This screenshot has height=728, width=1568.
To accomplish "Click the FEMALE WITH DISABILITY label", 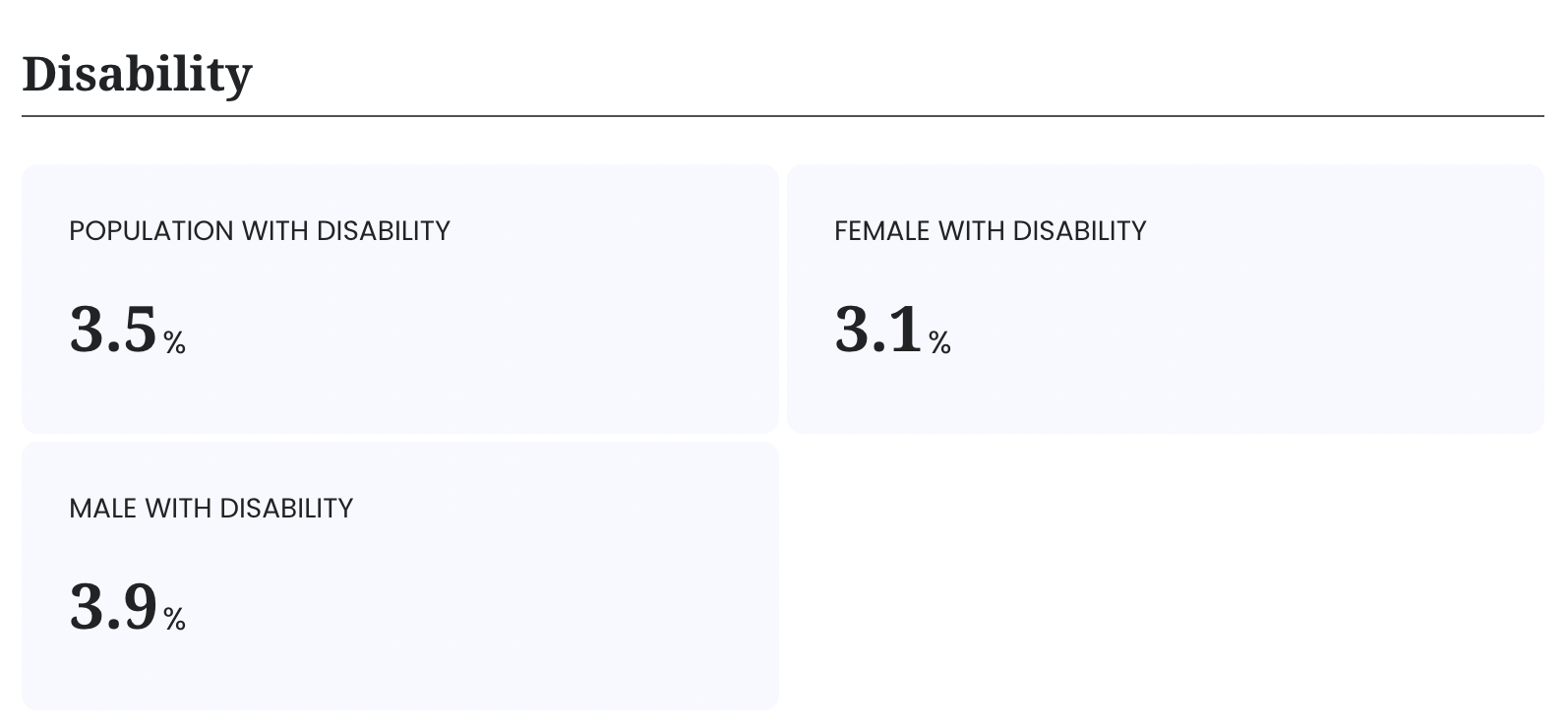I will coord(990,230).
